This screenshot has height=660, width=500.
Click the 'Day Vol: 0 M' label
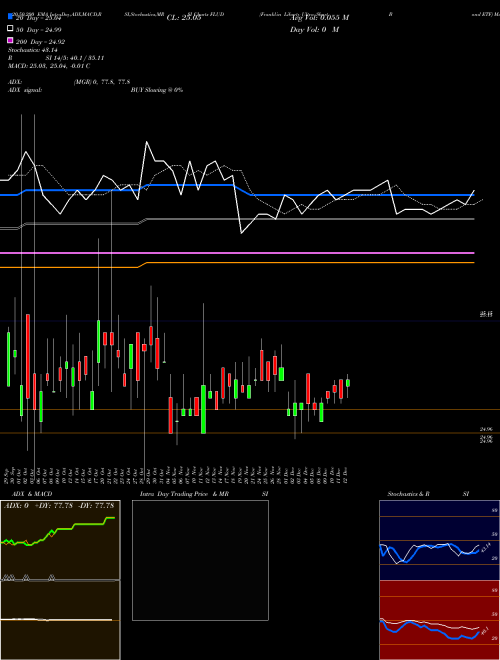314,30
